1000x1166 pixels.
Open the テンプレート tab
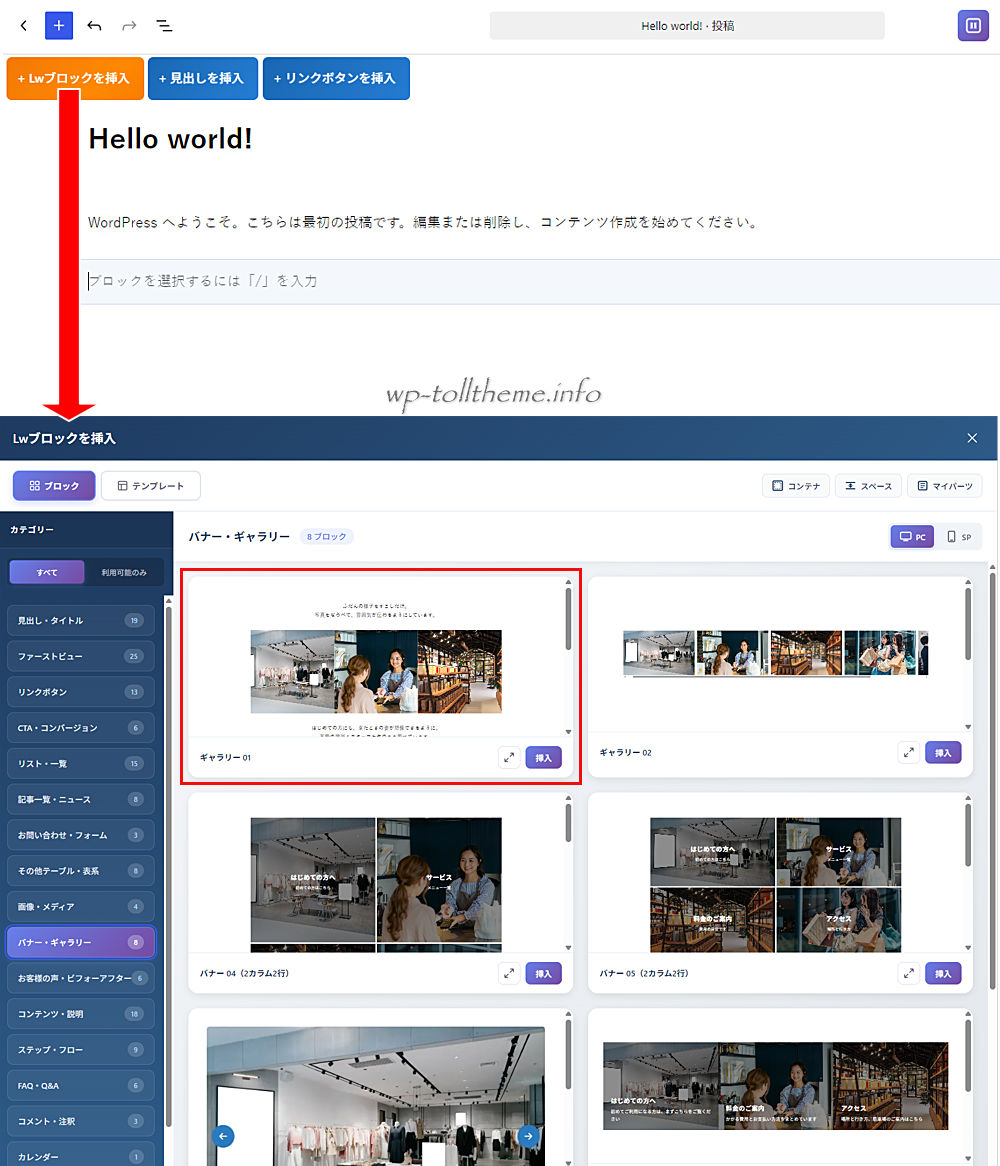151,486
